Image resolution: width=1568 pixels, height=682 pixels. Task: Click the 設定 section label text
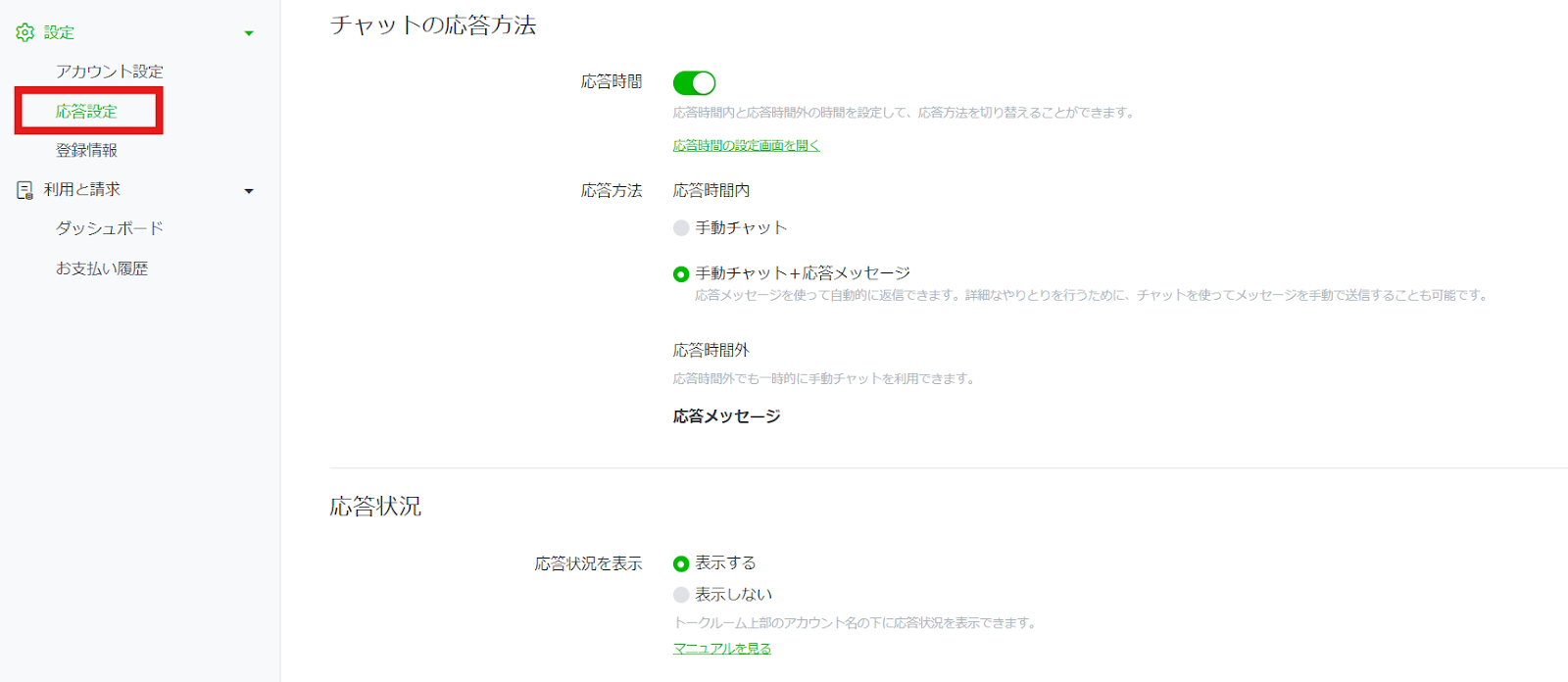59,32
